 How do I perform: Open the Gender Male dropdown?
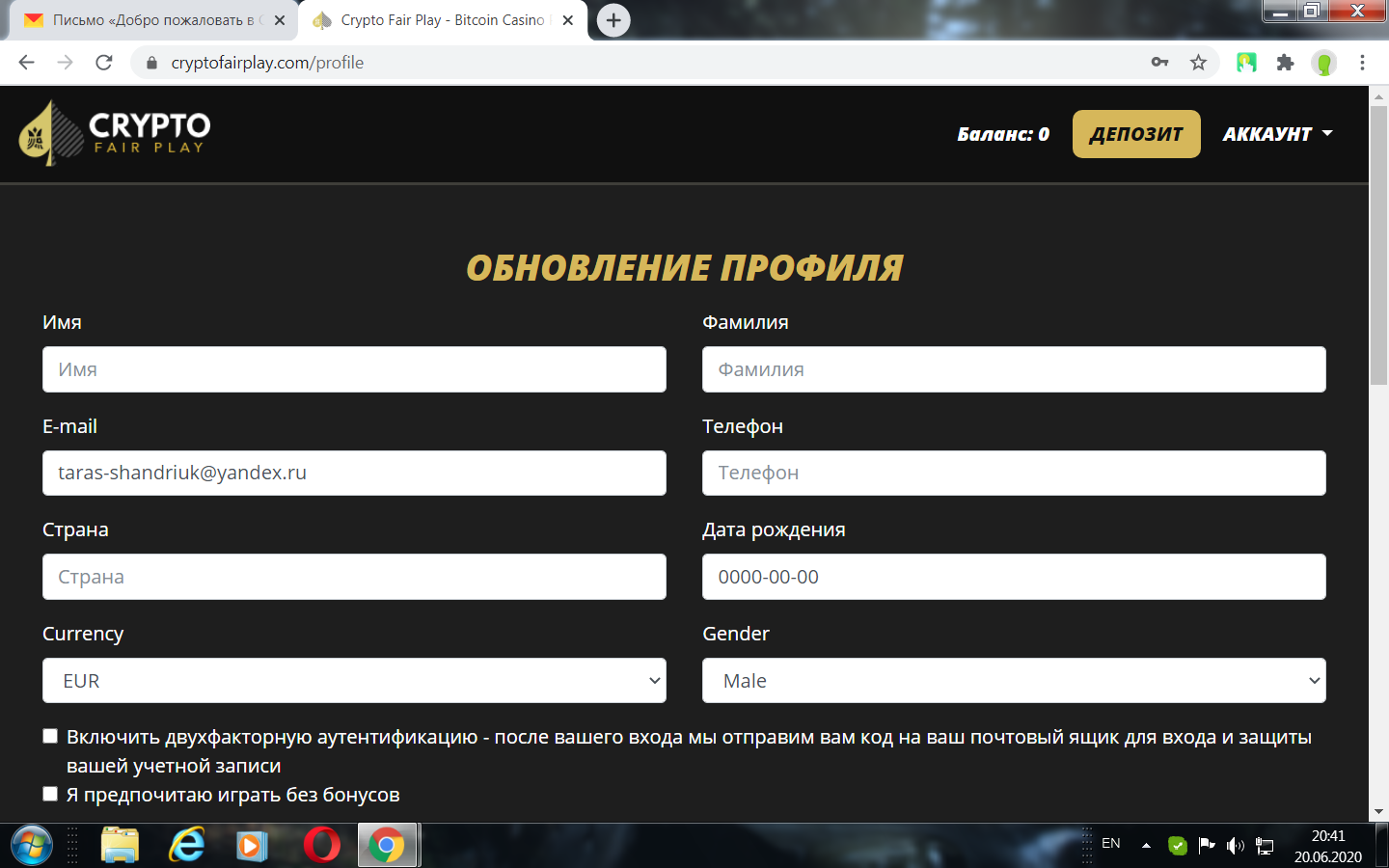click(1014, 681)
